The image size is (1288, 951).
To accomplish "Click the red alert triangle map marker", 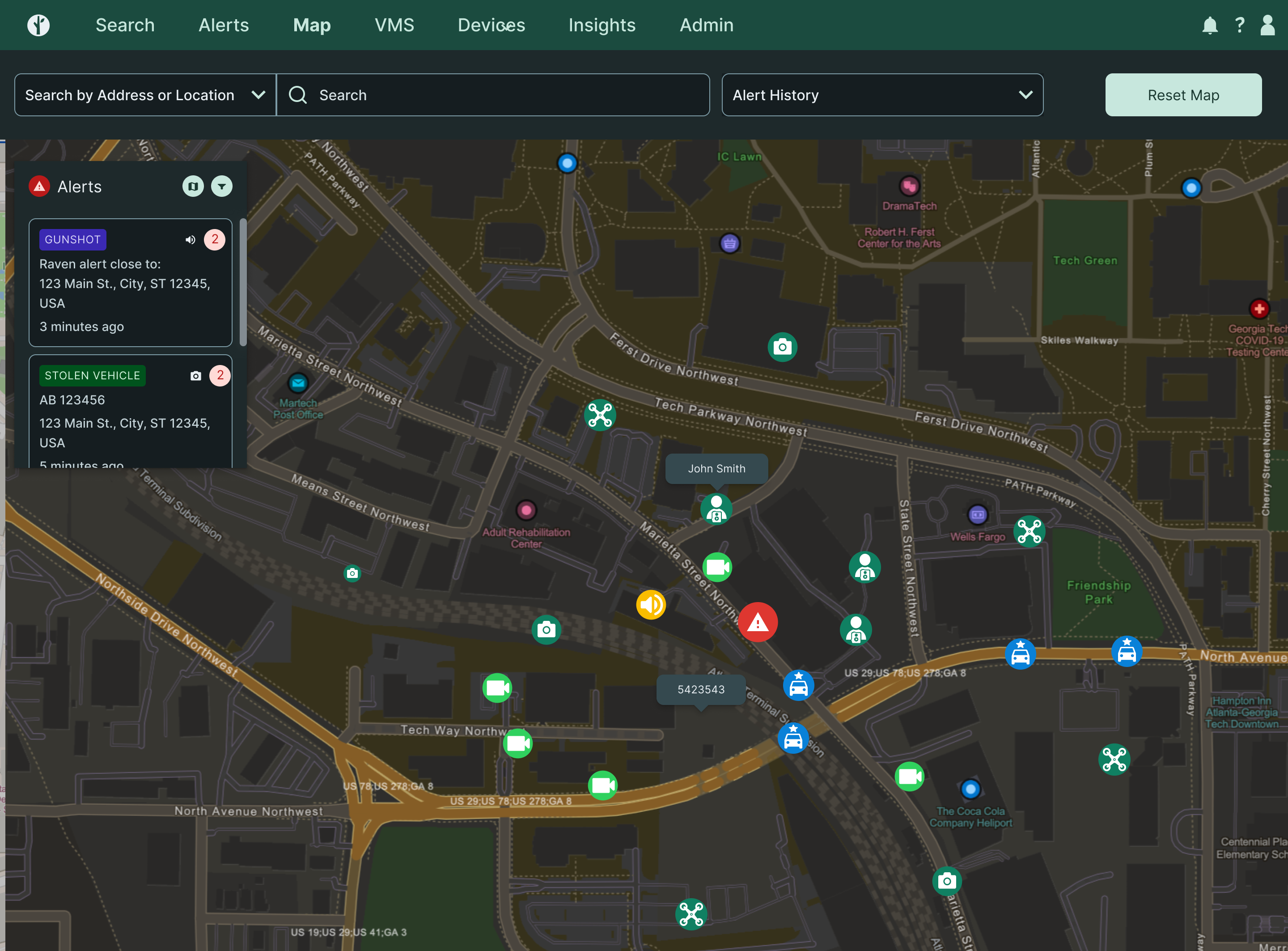I will [758, 622].
